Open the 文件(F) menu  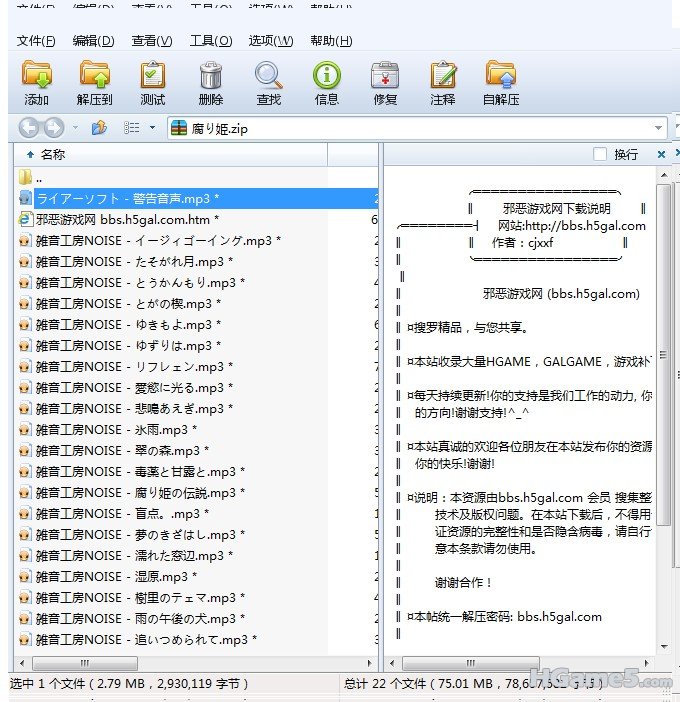click(x=36, y=41)
